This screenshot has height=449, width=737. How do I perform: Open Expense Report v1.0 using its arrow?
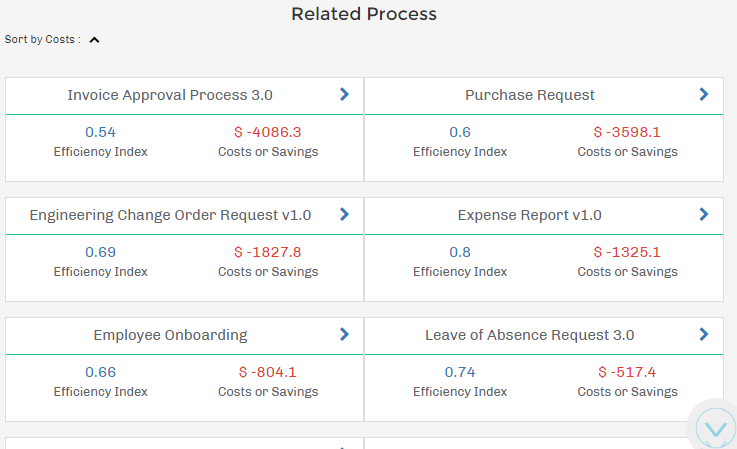tap(704, 214)
